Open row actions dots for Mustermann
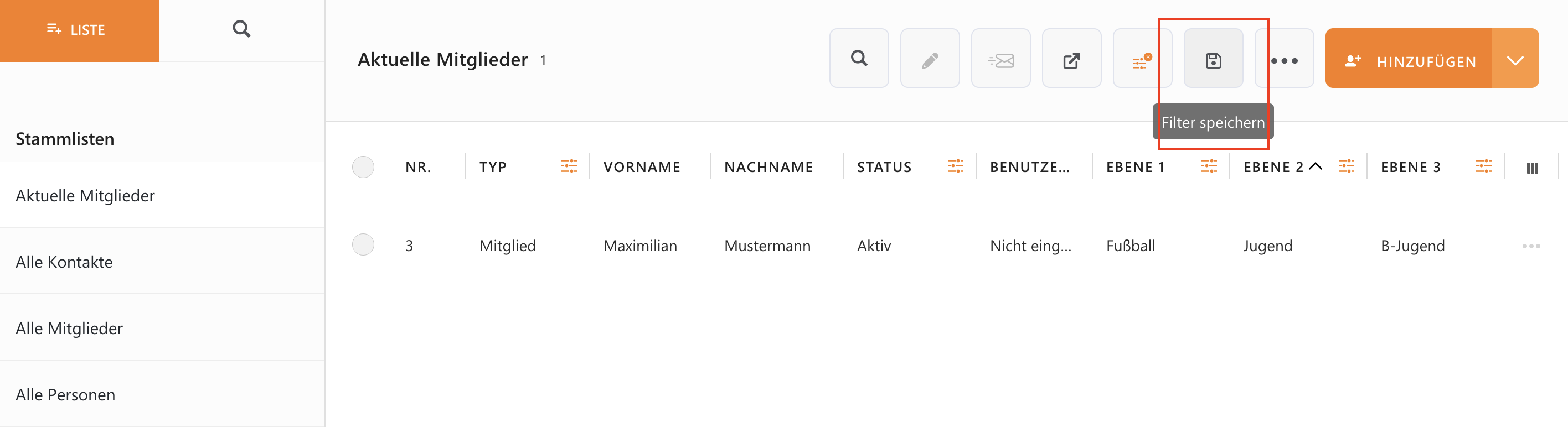The width and height of the screenshot is (1568, 427). tap(1531, 246)
